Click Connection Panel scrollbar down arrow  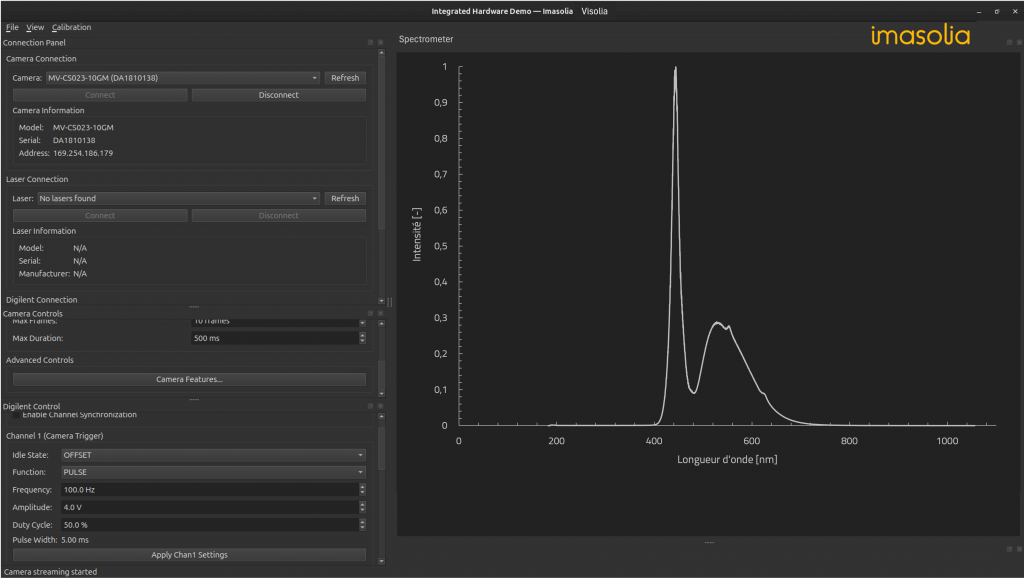tap(381, 301)
